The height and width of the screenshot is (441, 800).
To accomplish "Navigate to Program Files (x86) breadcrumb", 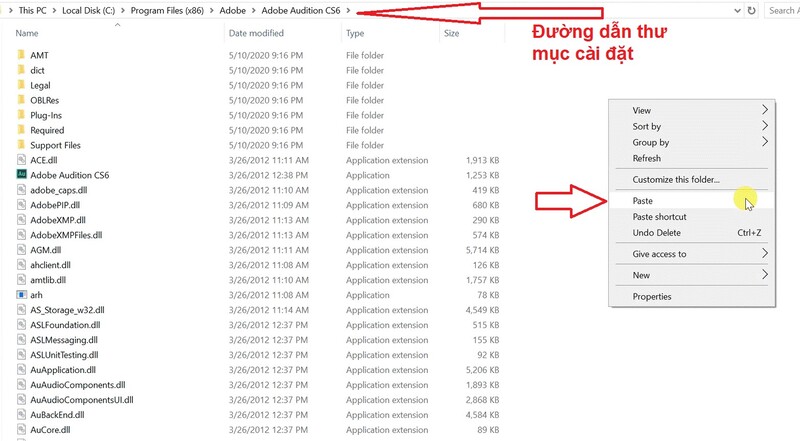I will [x=167, y=10].
